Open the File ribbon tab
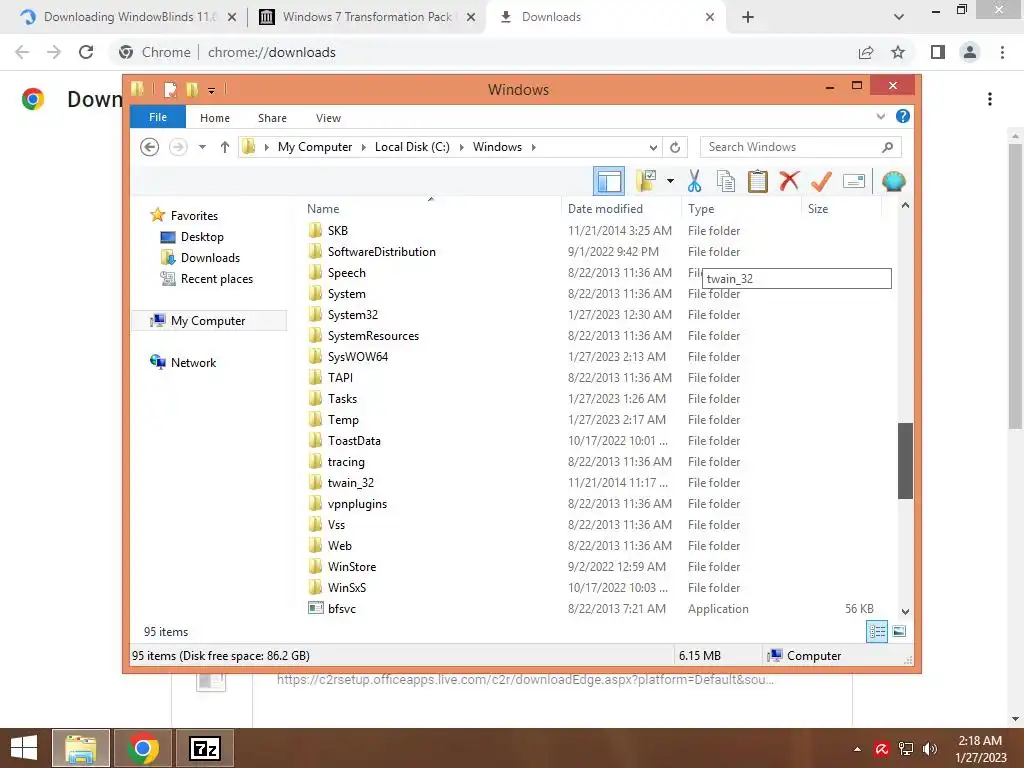The width and height of the screenshot is (1024, 768). (x=158, y=117)
